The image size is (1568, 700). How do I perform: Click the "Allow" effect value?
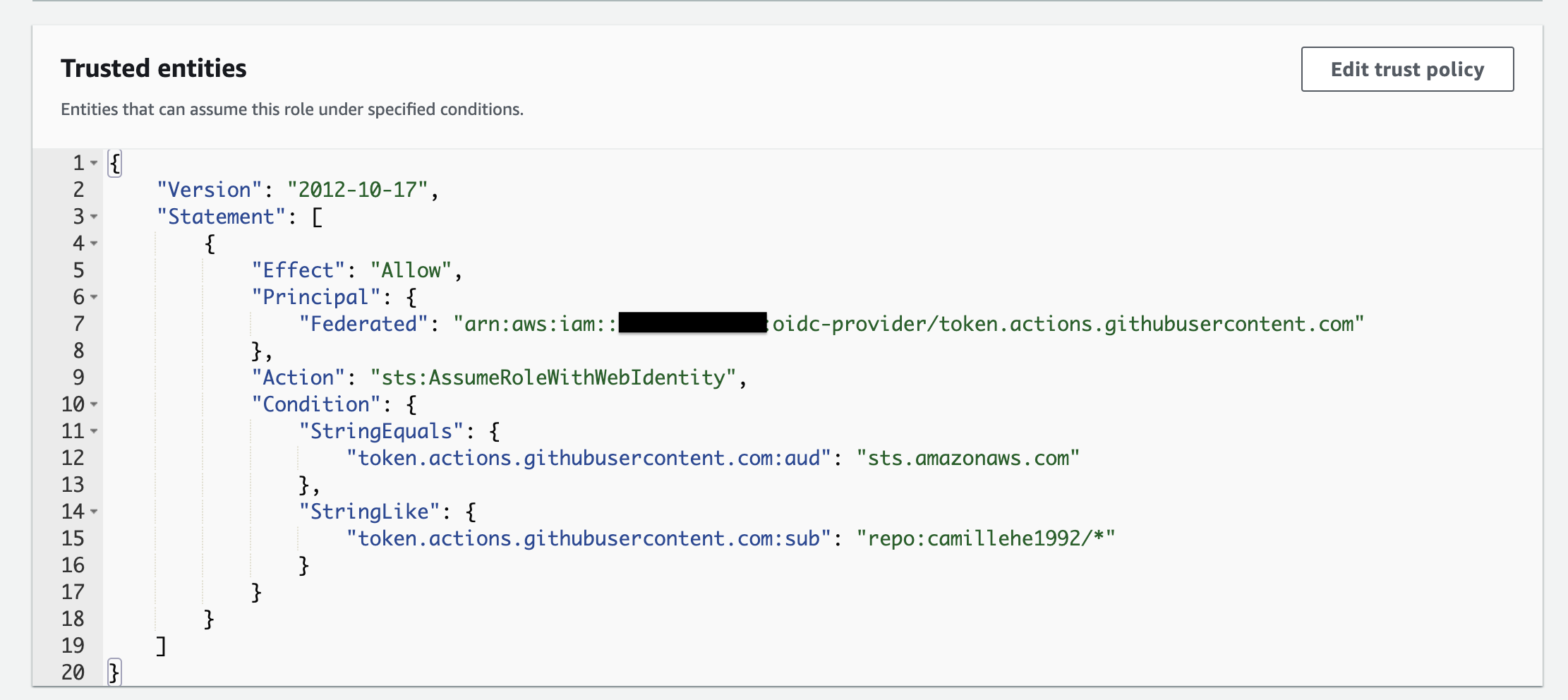411,270
